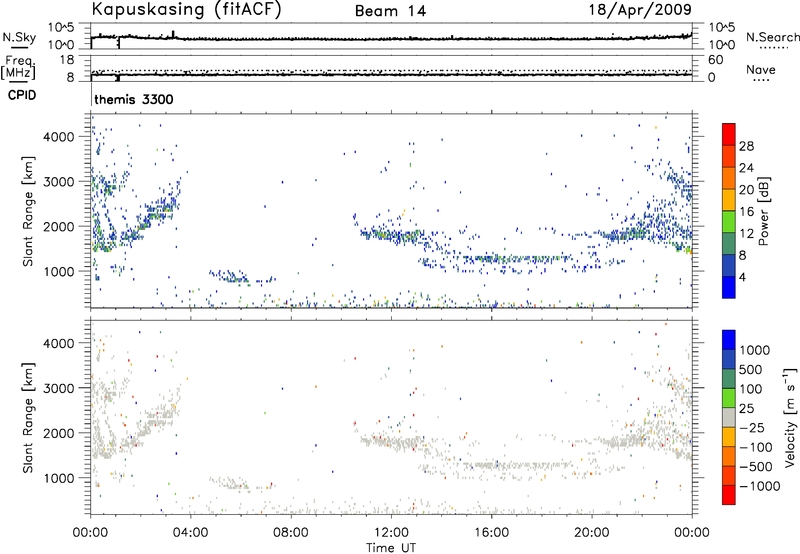The width and height of the screenshot is (800, 554).
Task: Select the 'Beam 14' heading
Action: 390,11
